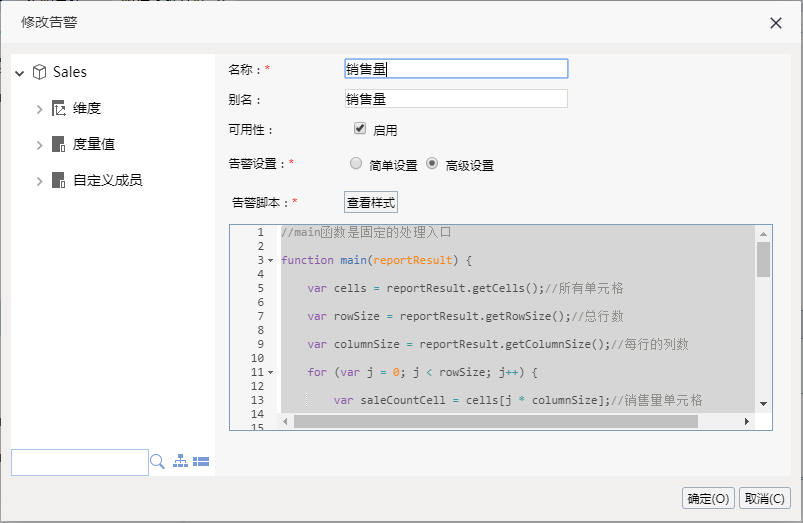The width and height of the screenshot is (803, 523).
Task: Toggle the 启用 checkbox
Action: click(x=360, y=128)
